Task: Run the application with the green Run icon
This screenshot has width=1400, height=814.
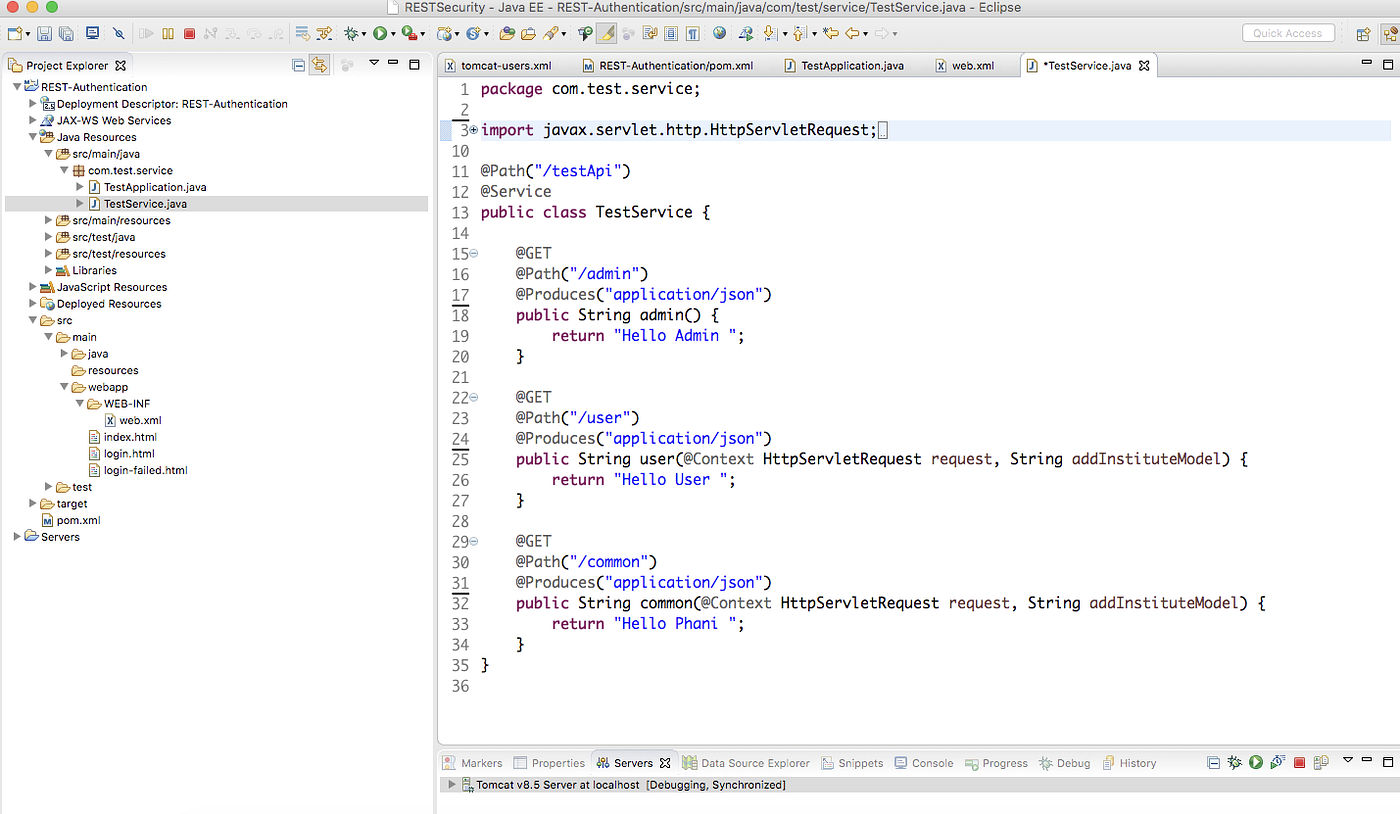Action: pyautogui.click(x=380, y=34)
